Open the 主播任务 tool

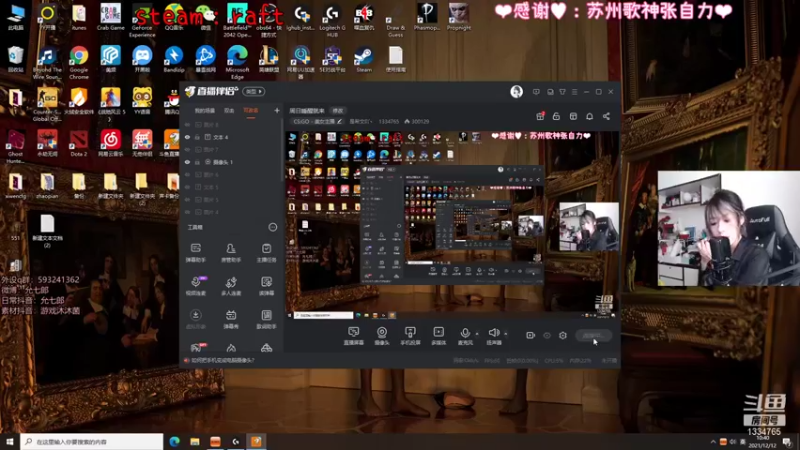266,253
